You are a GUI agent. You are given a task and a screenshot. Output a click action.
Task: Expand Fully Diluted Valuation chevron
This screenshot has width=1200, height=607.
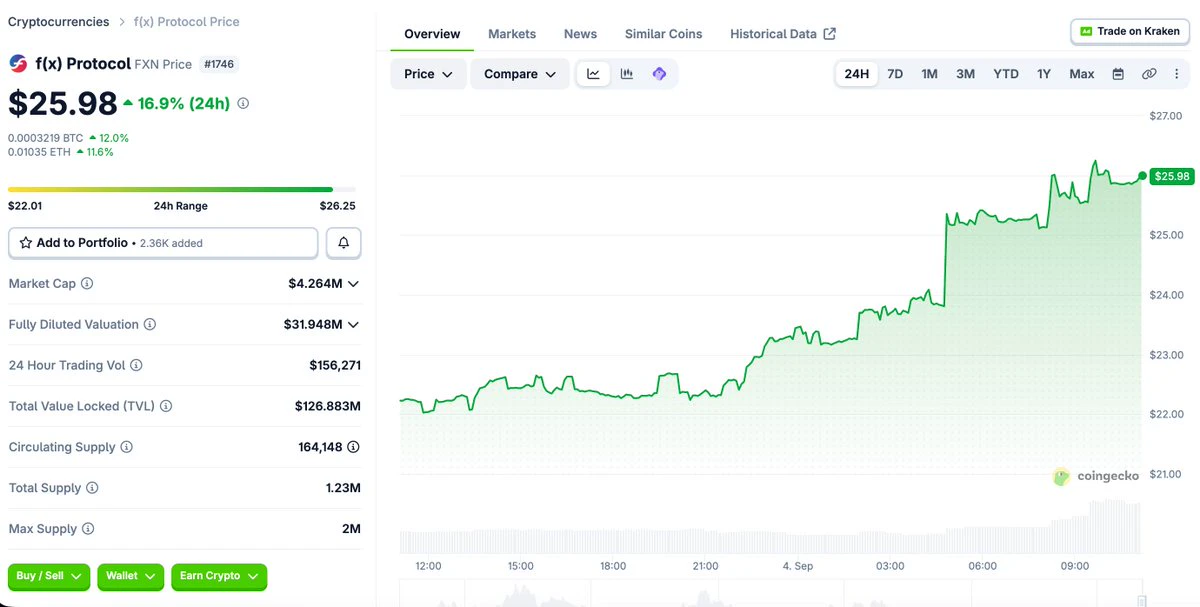pyautogui.click(x=353, y=325)
